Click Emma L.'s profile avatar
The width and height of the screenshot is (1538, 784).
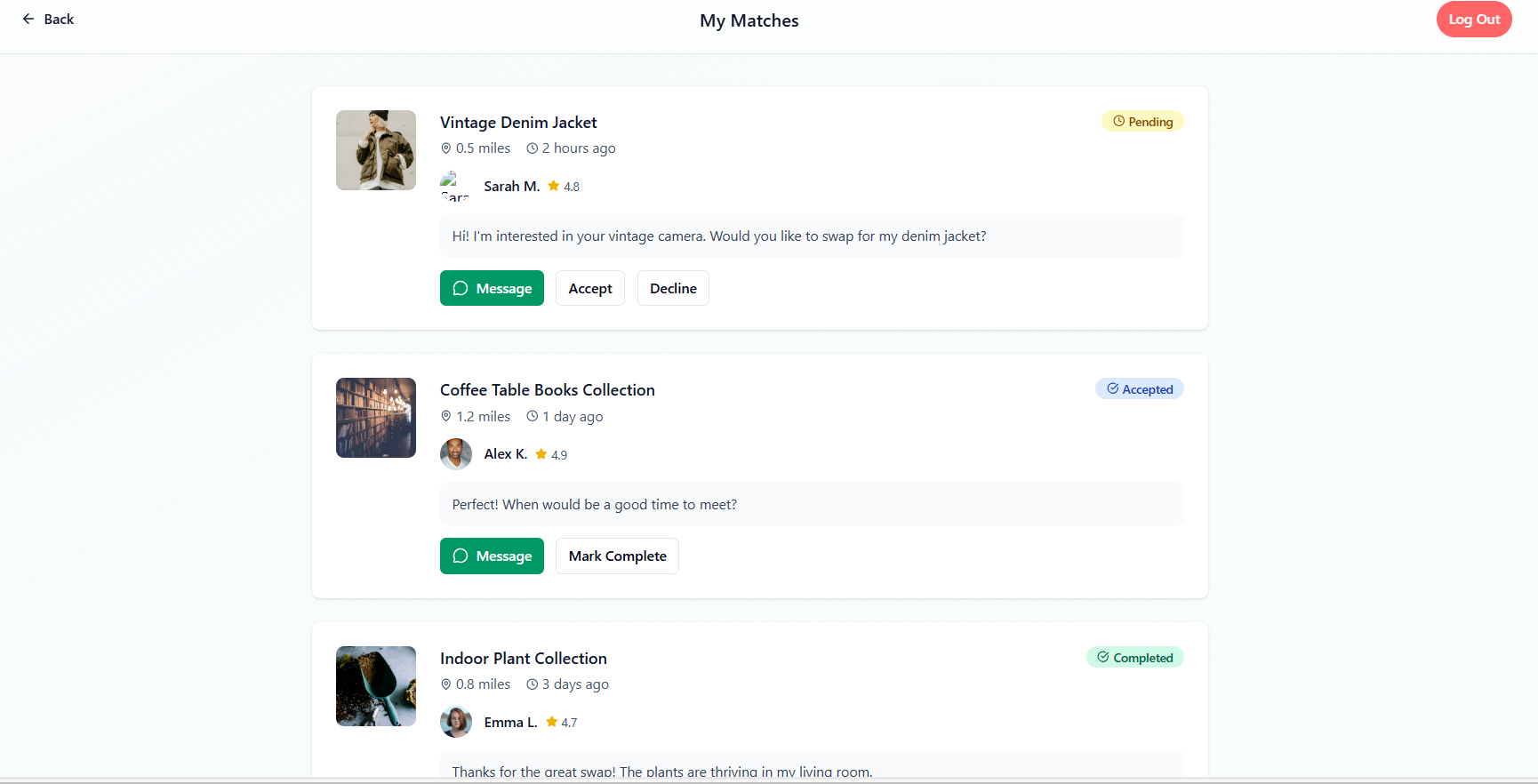tap(456, 722)
